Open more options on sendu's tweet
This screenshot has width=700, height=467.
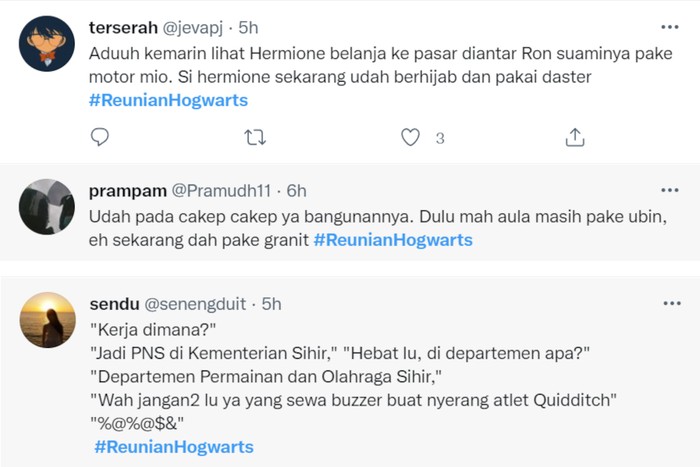coord(669,302)
